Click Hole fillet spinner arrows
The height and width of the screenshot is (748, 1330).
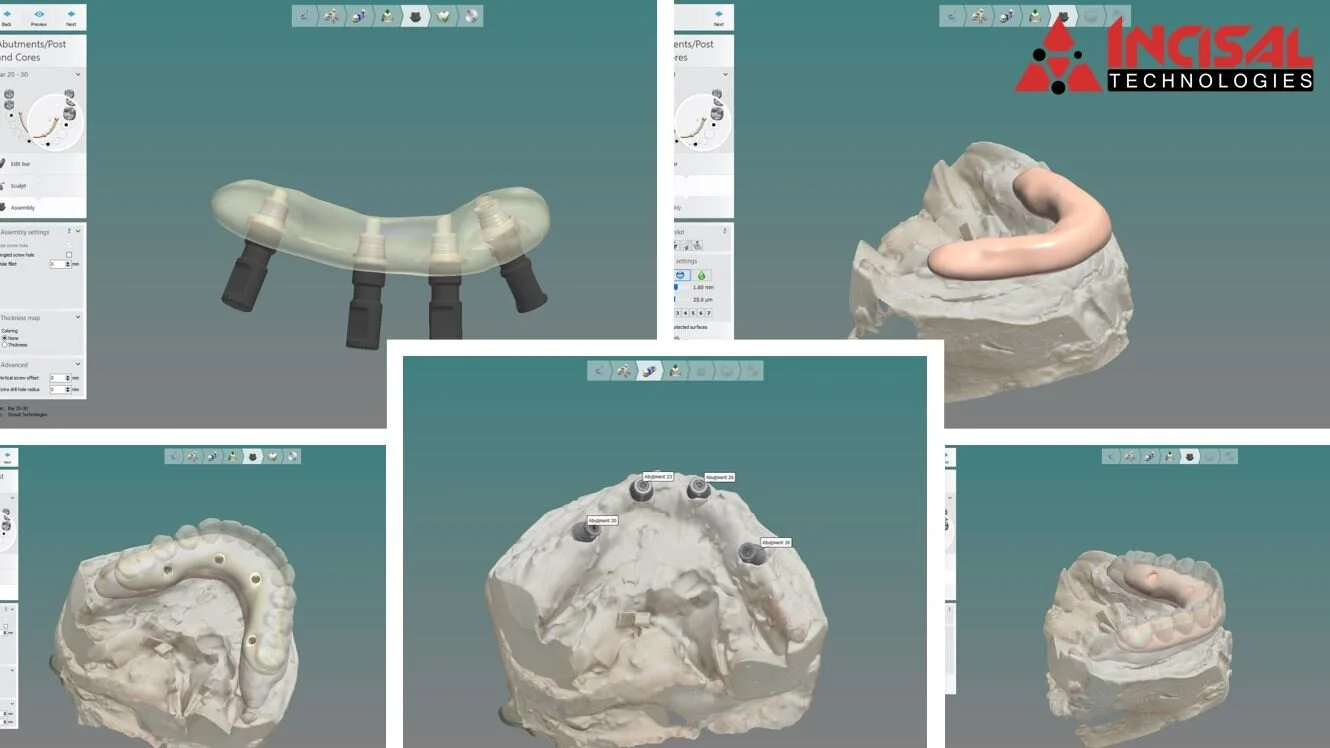click(68, 264)
